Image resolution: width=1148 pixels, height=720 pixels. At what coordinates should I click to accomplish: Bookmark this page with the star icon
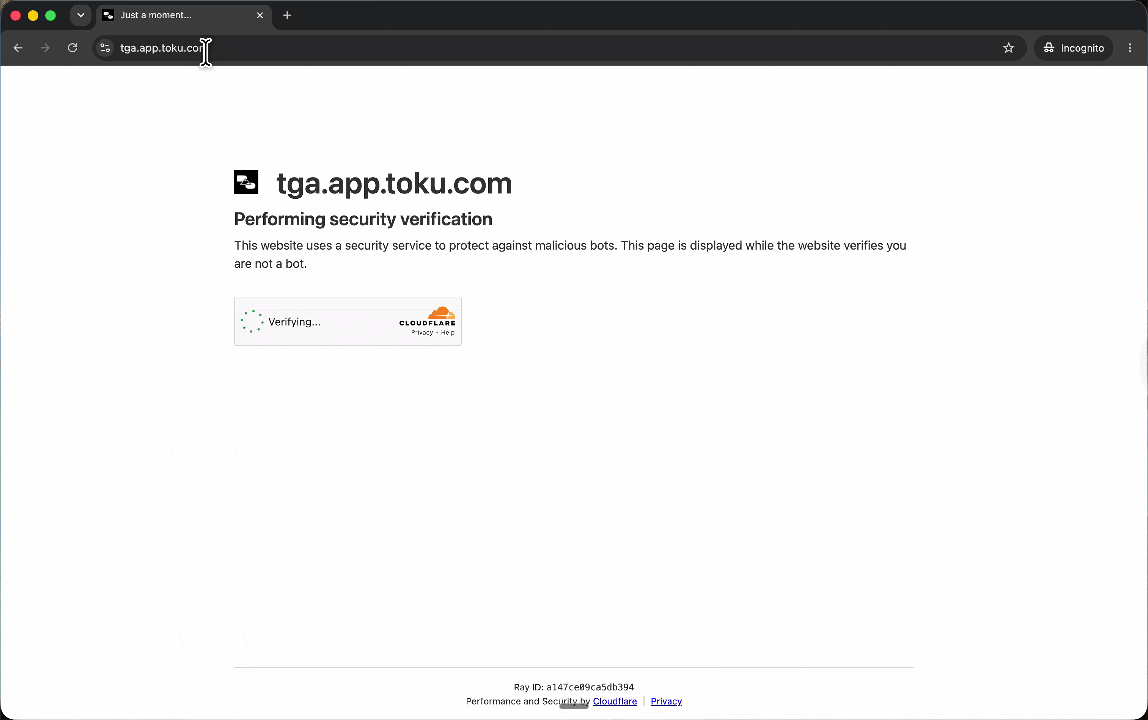(1008, 48)
